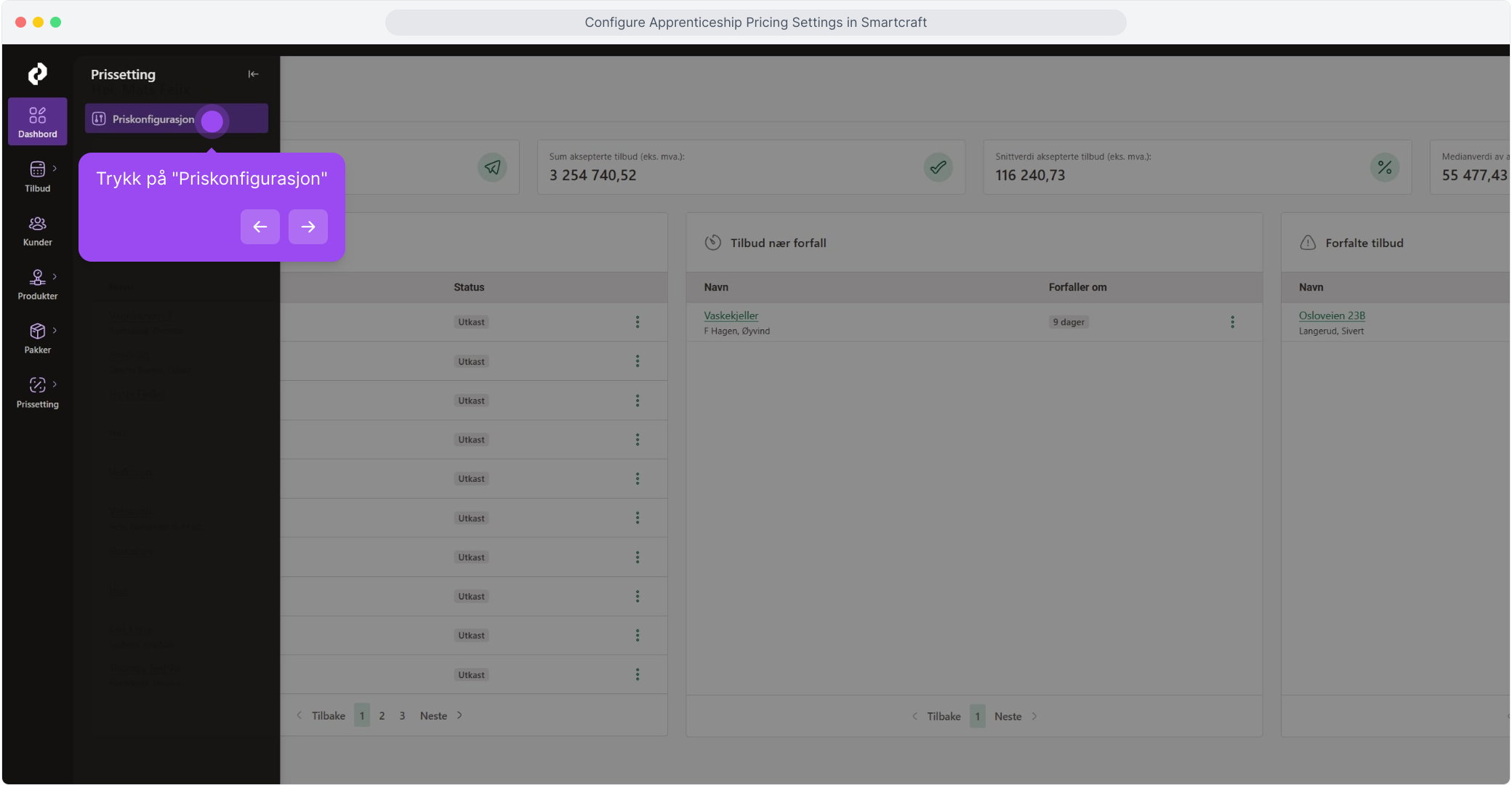Click the Prissetting panel heading
Image resolution: width=1512 pixels, height=785 pixels.
click(123, 74)
